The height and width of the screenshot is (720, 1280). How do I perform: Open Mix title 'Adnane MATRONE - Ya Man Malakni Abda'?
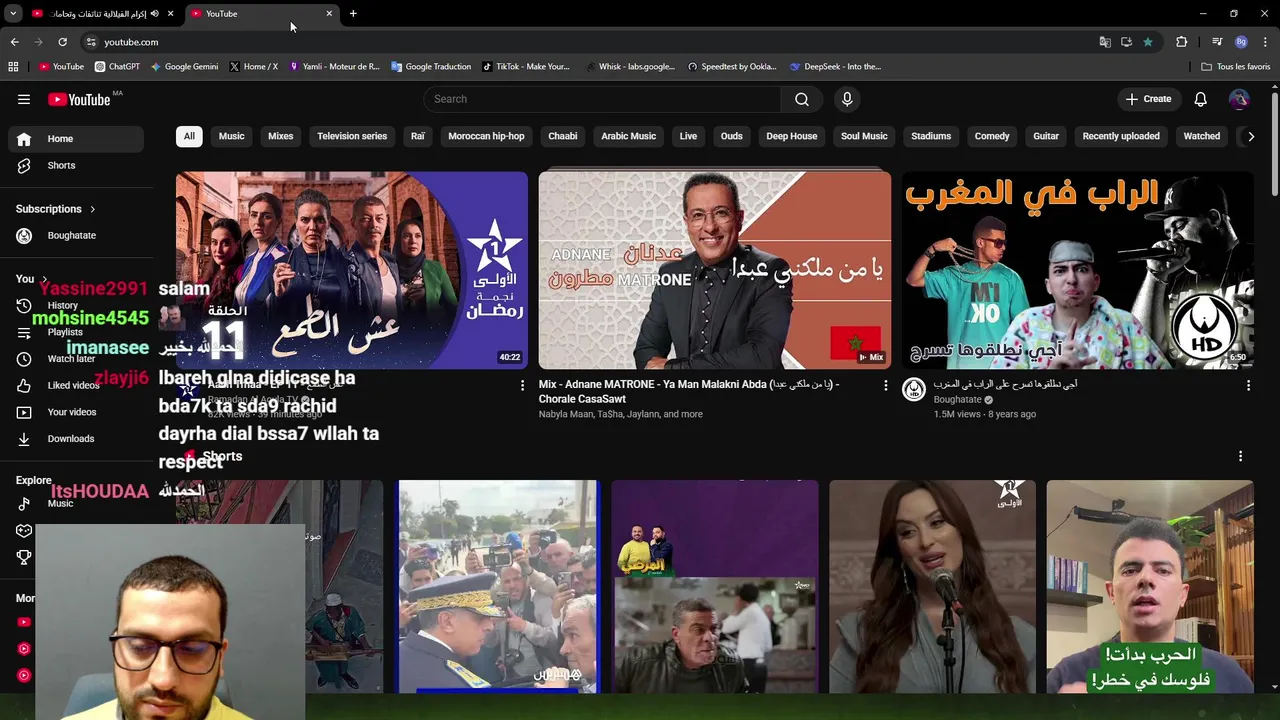689,391
